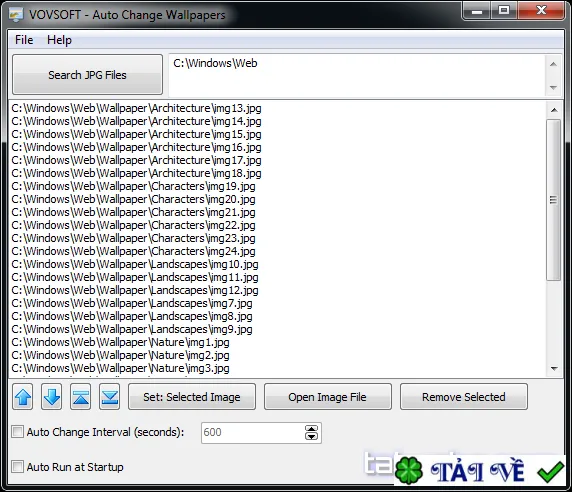Click the VOVSOFT app icon in title bar
The height and width of the screenshot is (492, 572).
click(16, 15)
